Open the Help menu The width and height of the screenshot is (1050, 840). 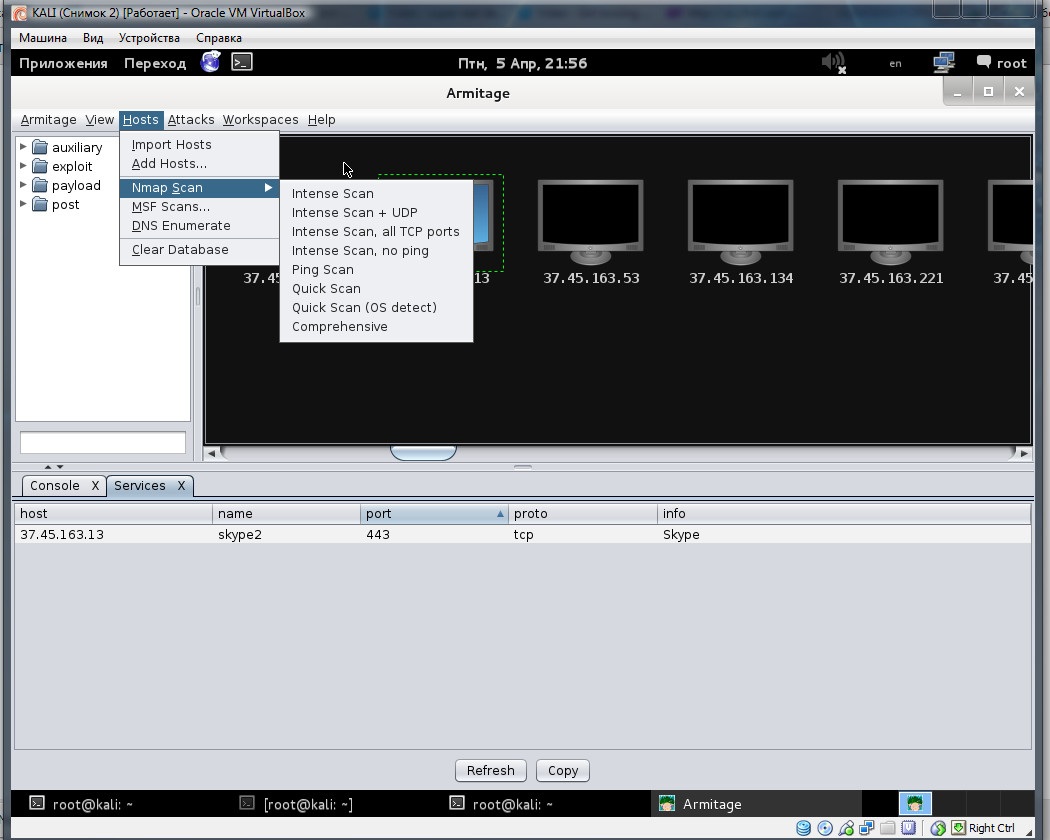[x=321, y=120]
